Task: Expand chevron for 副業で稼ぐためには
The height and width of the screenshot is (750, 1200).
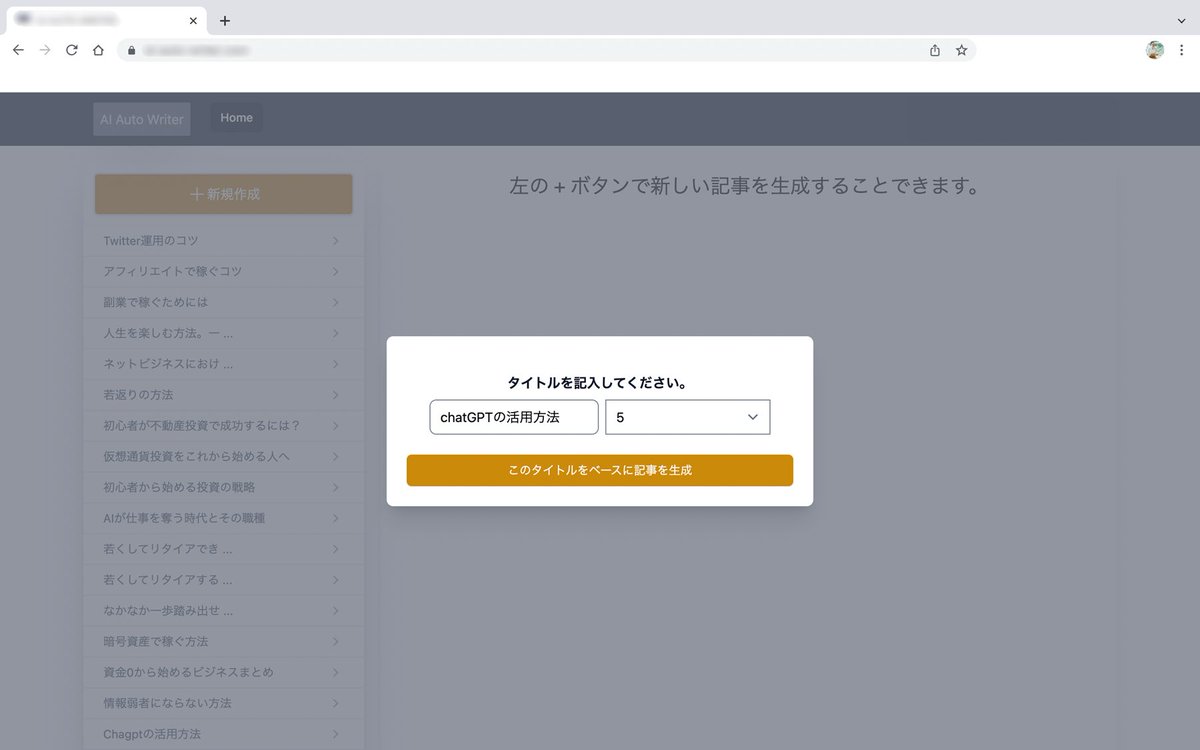Action: click(x=335, y=302)
